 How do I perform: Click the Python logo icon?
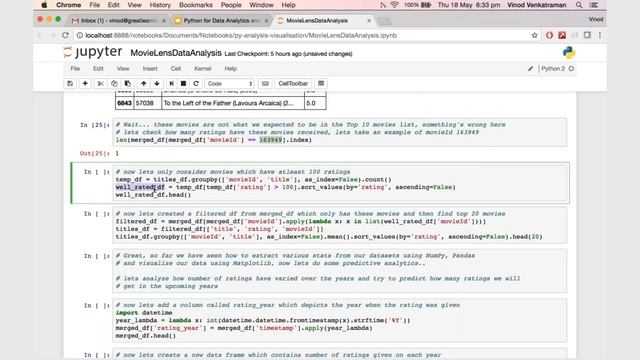pyautogui.click(x=569, y=53)
